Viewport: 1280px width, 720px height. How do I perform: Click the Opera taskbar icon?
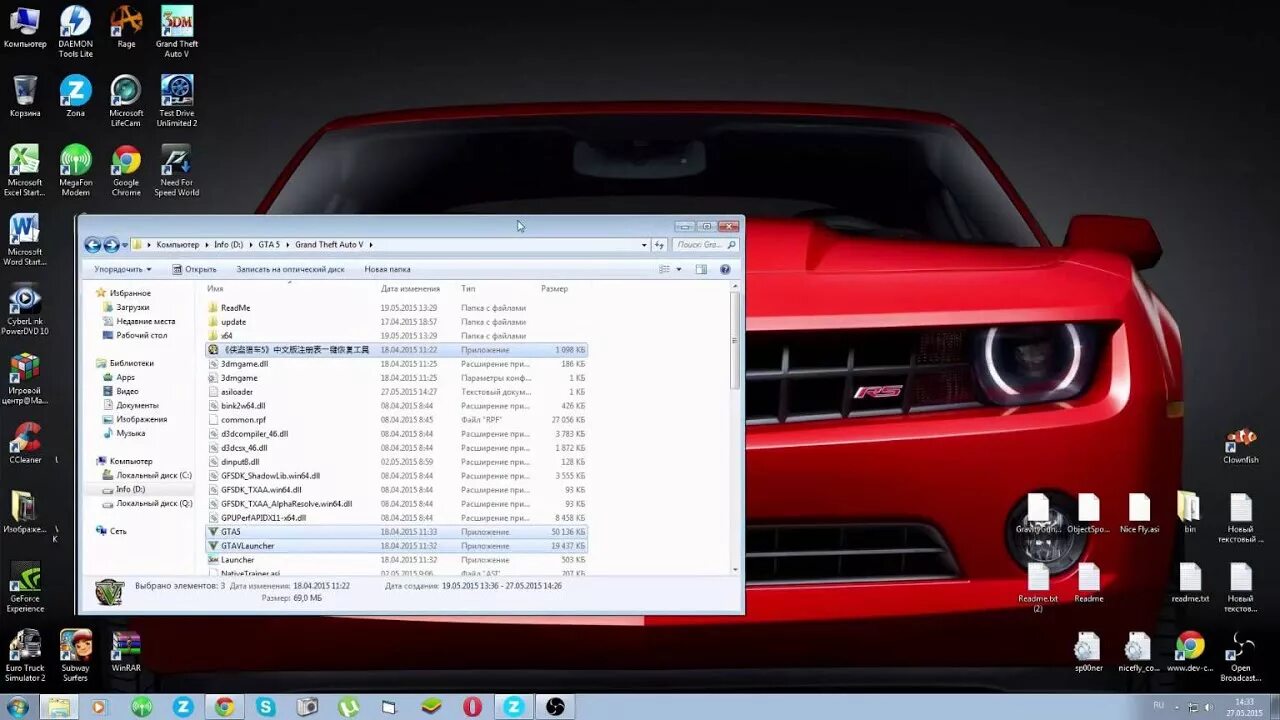[x=472, y=706]
